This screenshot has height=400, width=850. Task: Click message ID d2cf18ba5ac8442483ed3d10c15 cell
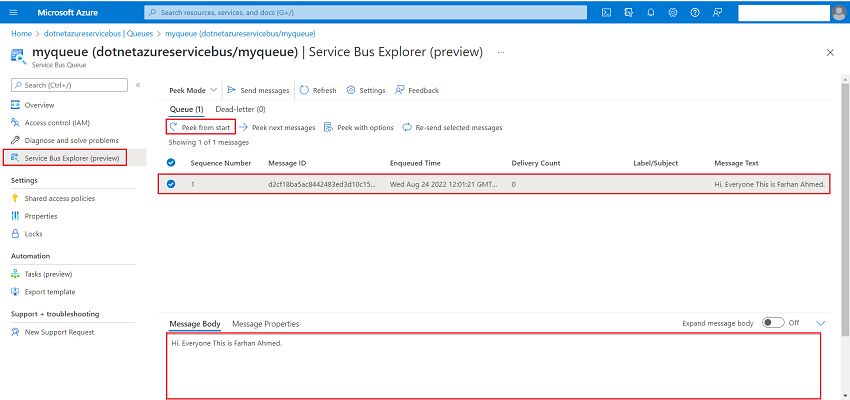click(322, 184)
